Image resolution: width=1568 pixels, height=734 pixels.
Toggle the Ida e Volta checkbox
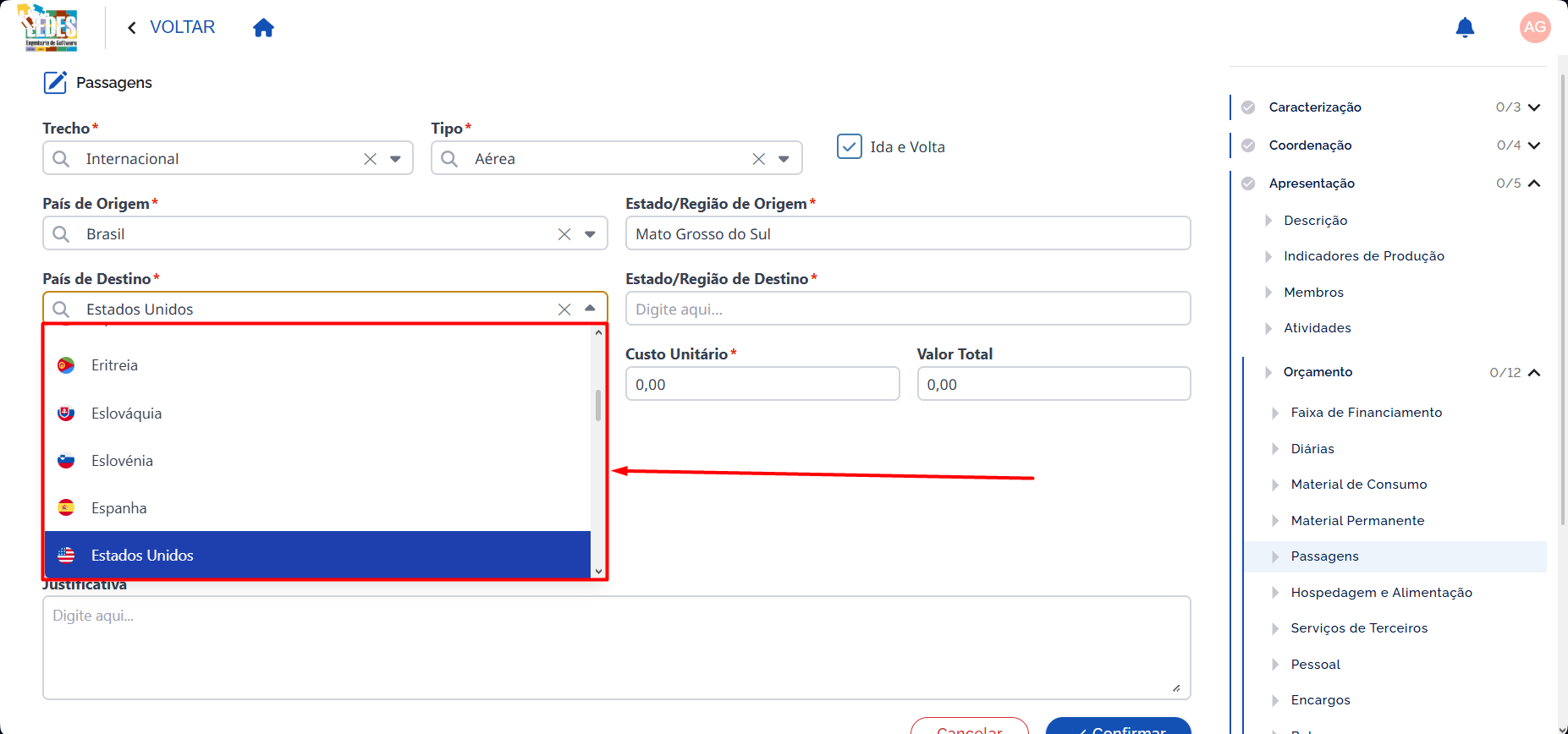pyautogui.click(x=849, y=146)
